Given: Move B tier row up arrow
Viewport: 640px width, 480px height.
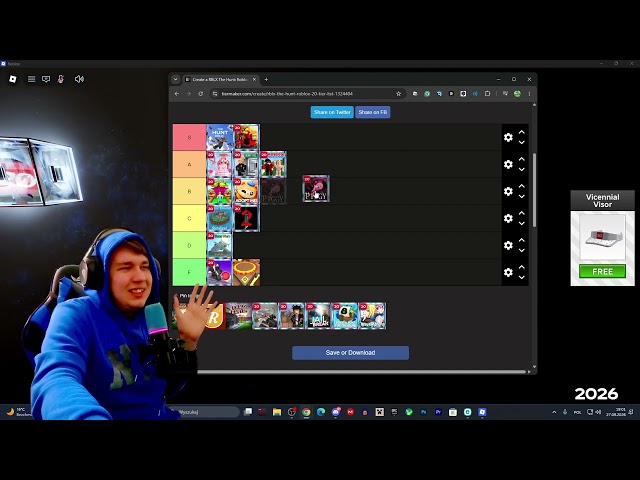Looking at the screenshot, I should click(522, 186).
